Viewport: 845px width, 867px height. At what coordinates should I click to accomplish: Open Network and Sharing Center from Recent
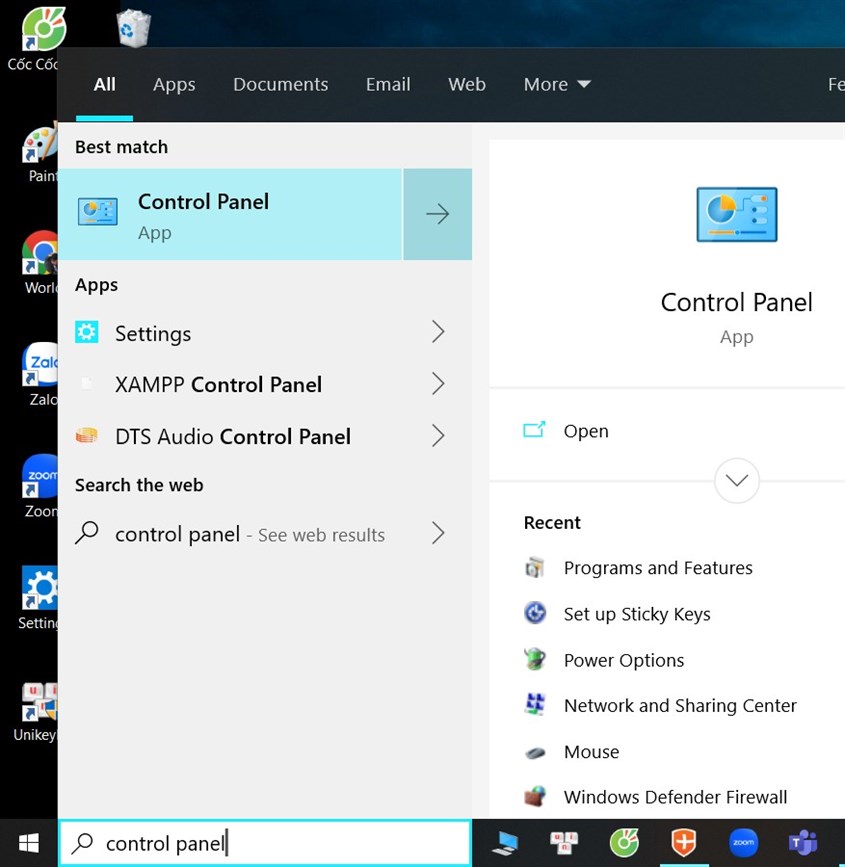tap(680, 706)
